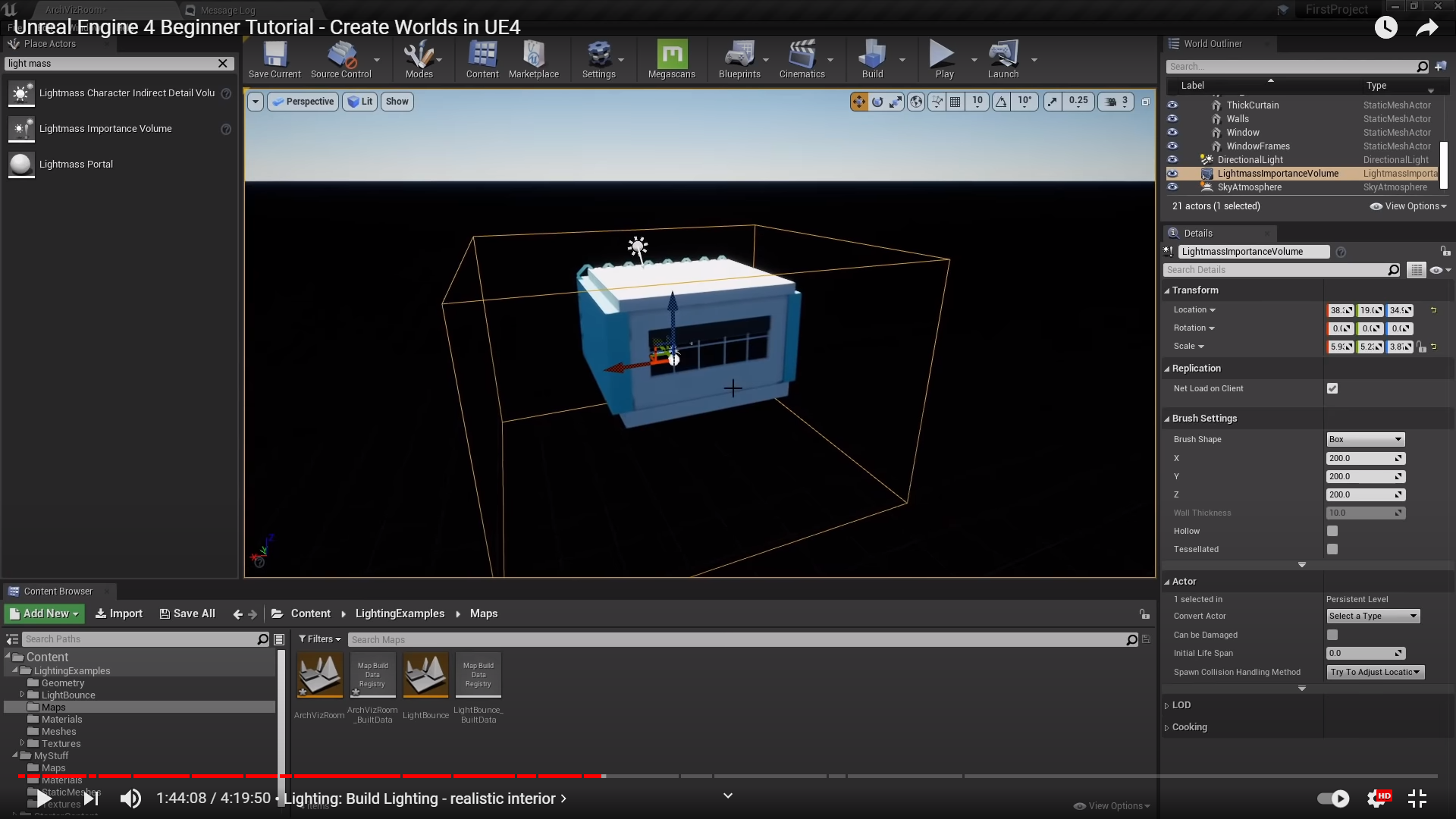Expand the LOD details section
The image size is (1456, 819).
(x=1181, y=705)
